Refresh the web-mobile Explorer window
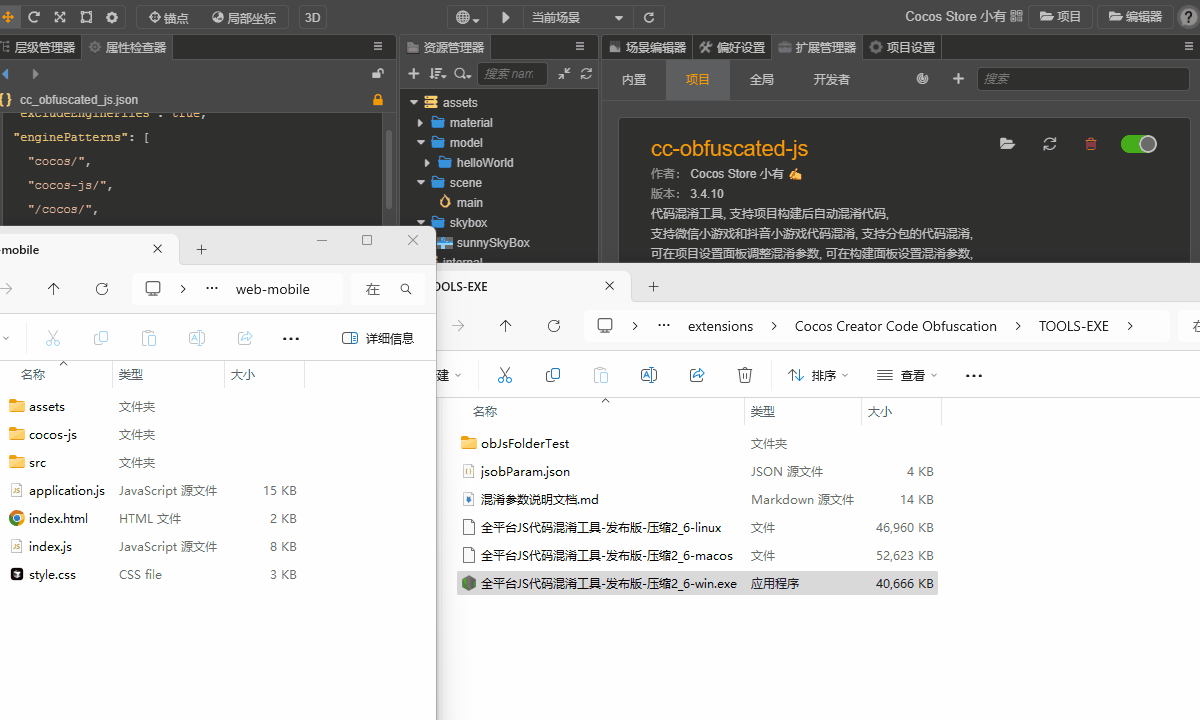Image resolution: width=1200 pixels, height=720 pixels. [102, 289]
